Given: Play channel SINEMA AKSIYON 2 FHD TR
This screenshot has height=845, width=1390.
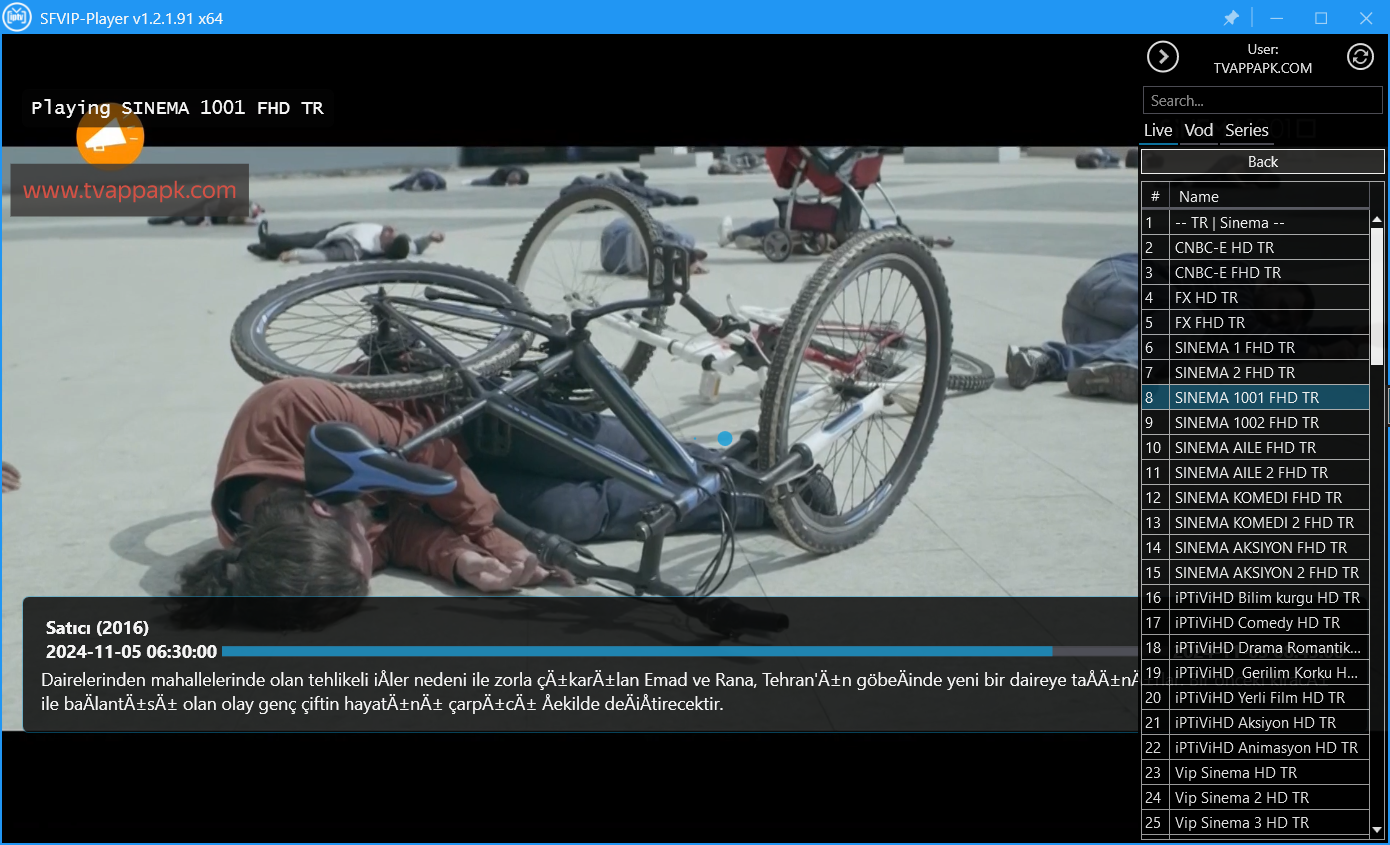Looking at the screenshot, I should point(1255,572).
